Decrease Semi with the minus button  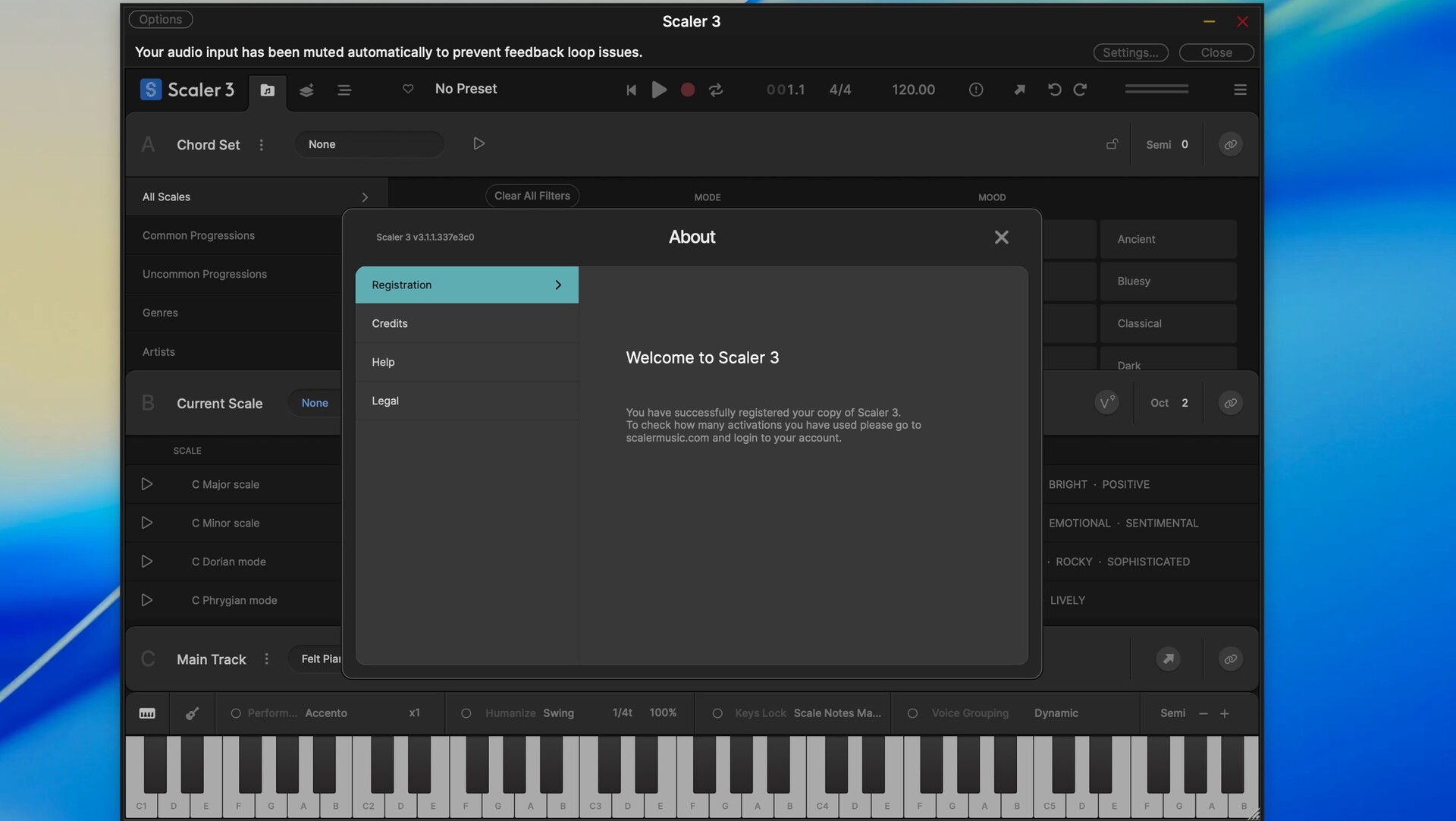pos(1203,713)
